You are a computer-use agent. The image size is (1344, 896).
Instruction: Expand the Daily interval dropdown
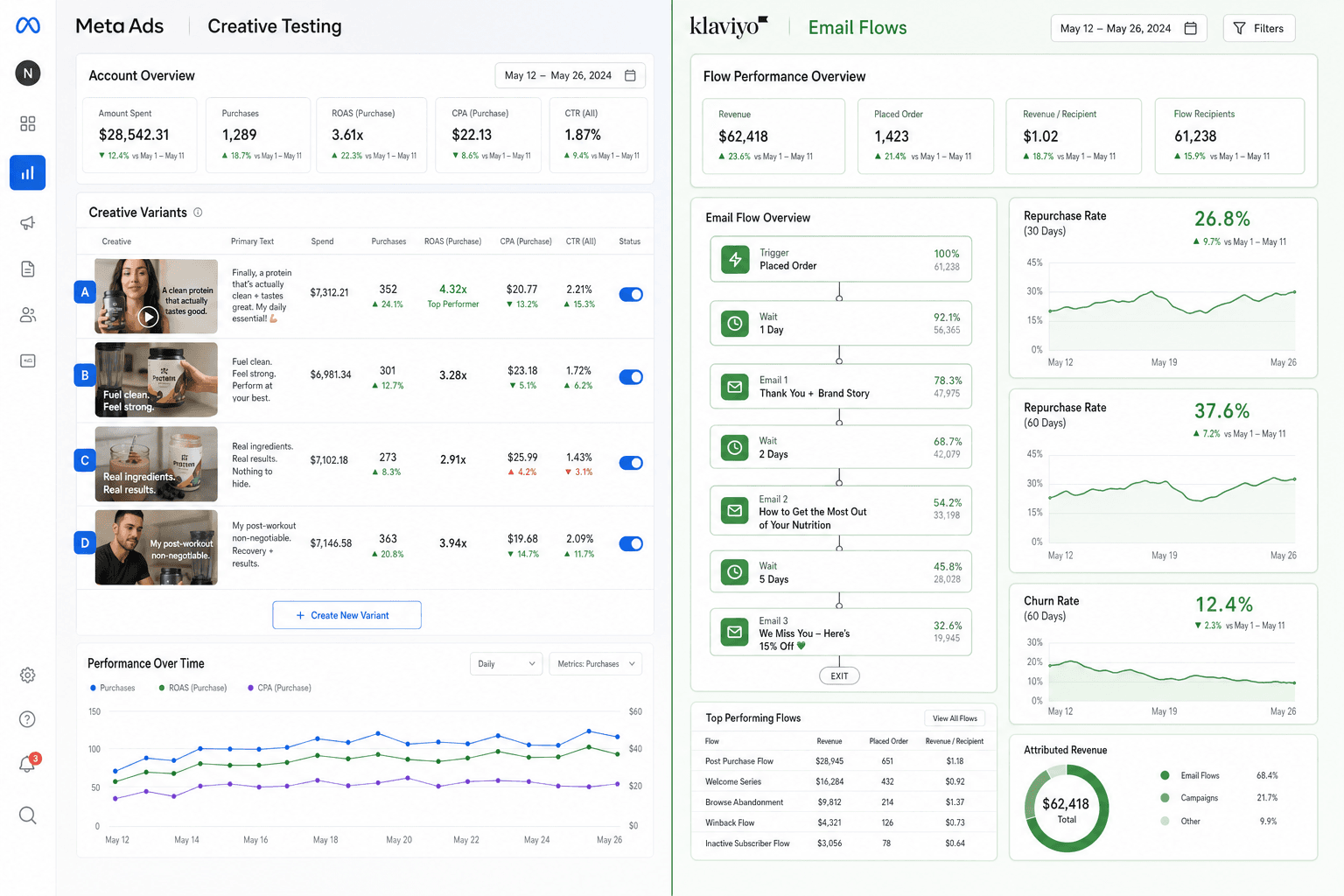point(507,664)
